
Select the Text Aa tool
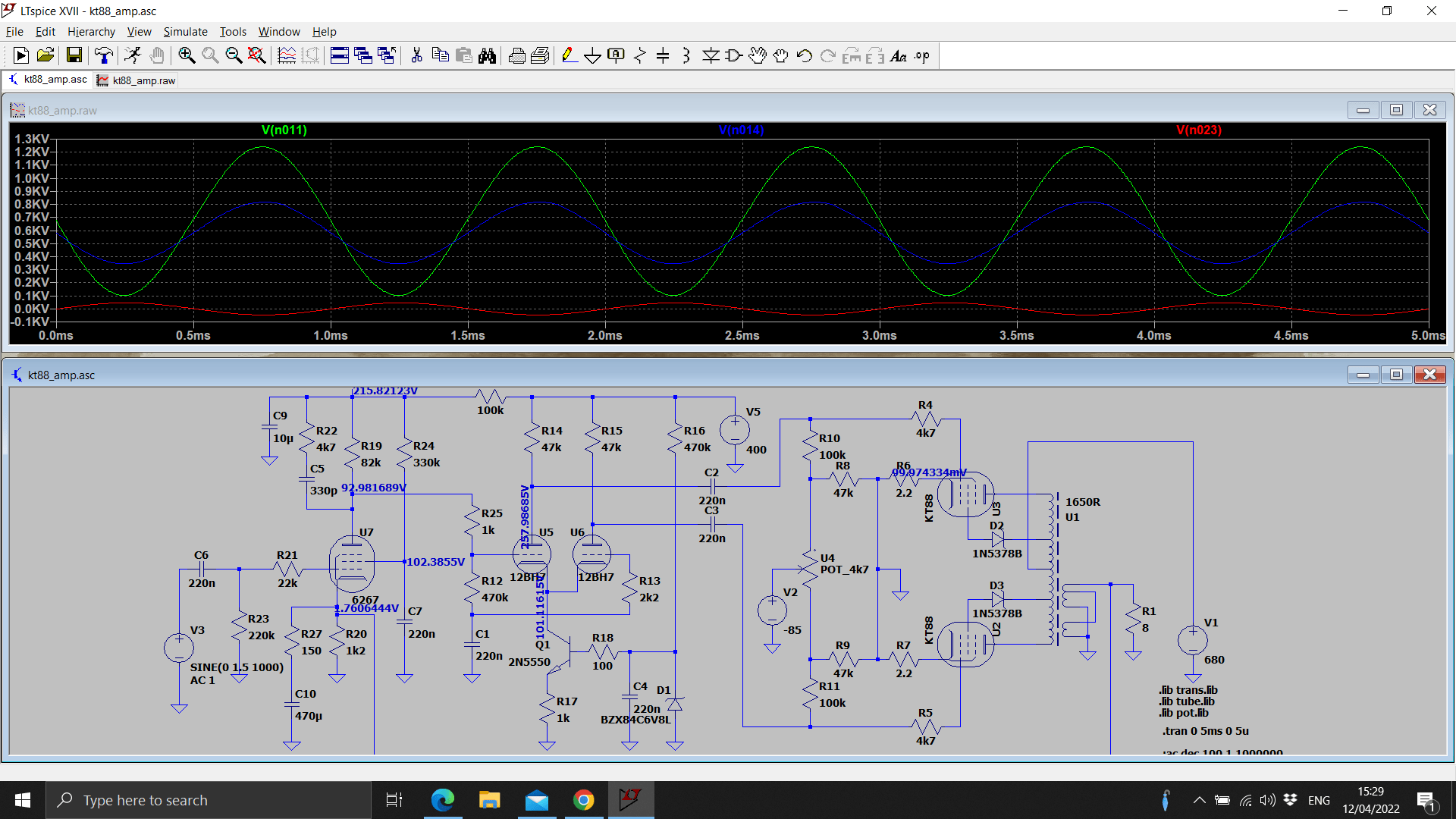click(899, 55)
